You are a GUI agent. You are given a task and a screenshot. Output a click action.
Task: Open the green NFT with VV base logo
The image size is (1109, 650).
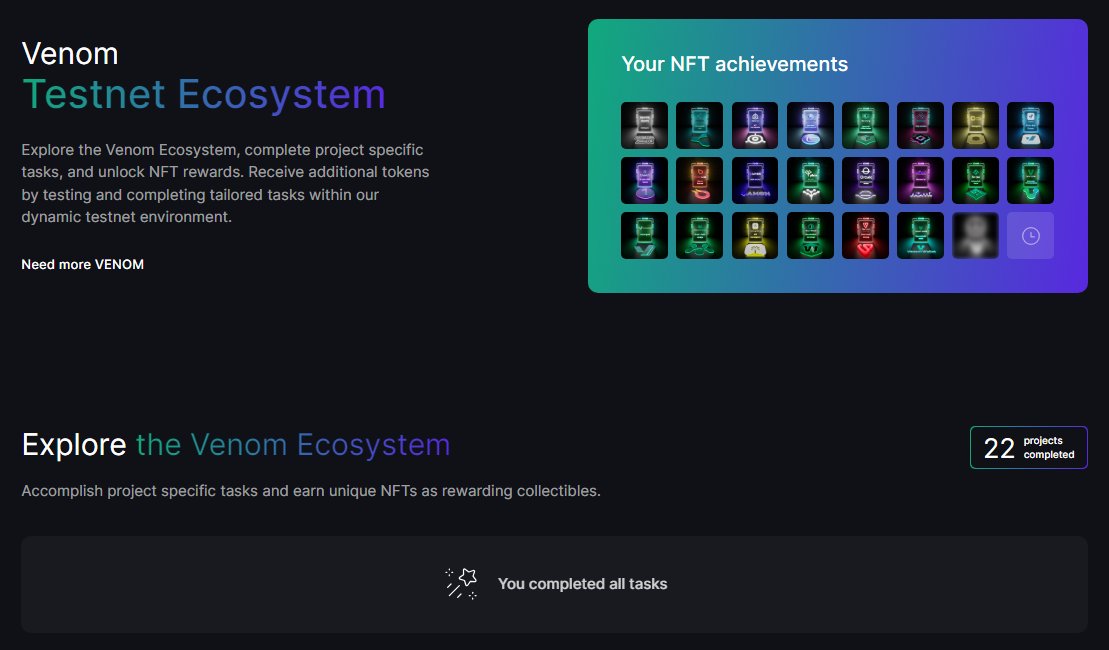click(810, 236)
